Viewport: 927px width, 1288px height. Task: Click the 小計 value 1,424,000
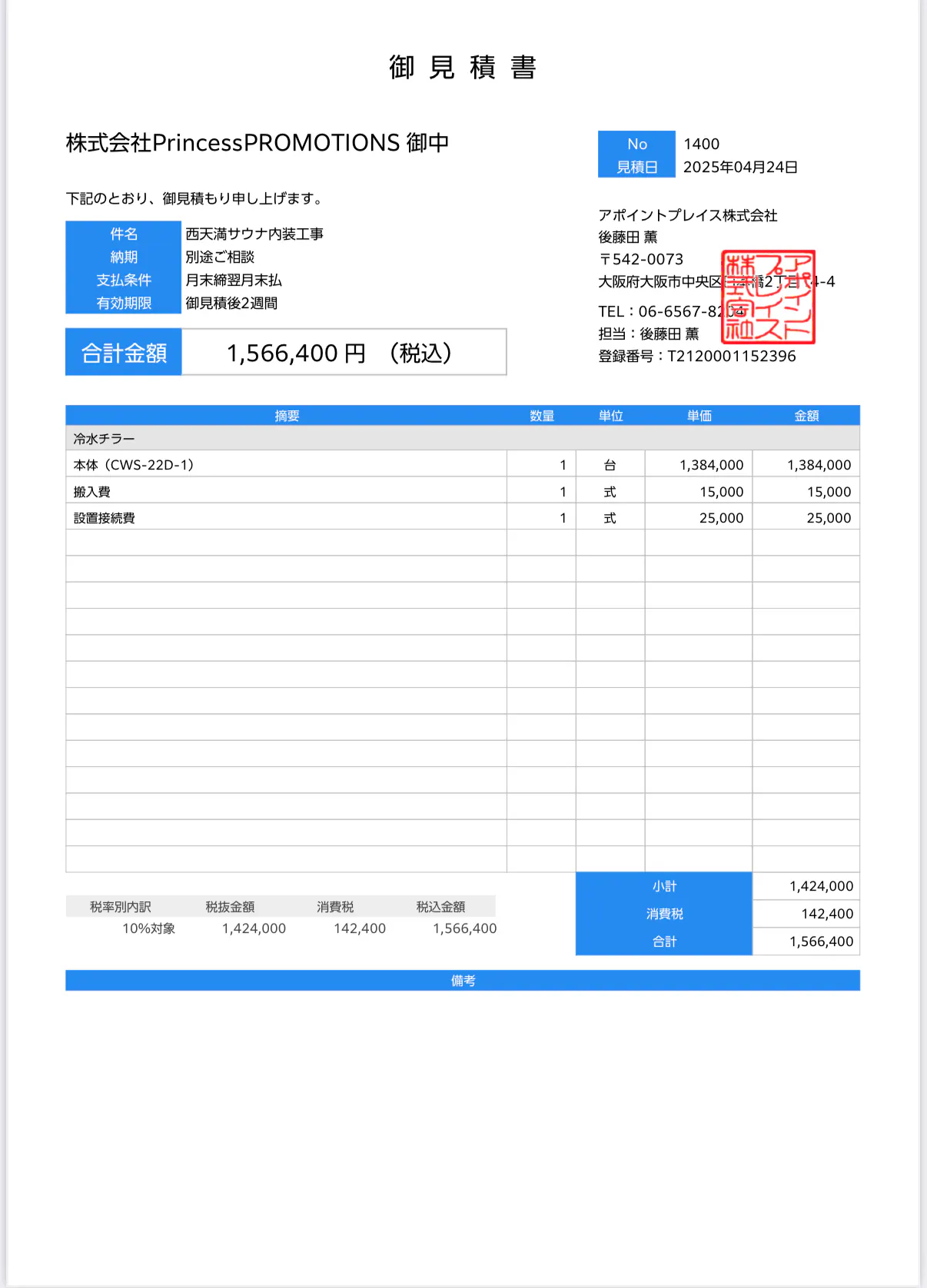[x=820, y=886]
